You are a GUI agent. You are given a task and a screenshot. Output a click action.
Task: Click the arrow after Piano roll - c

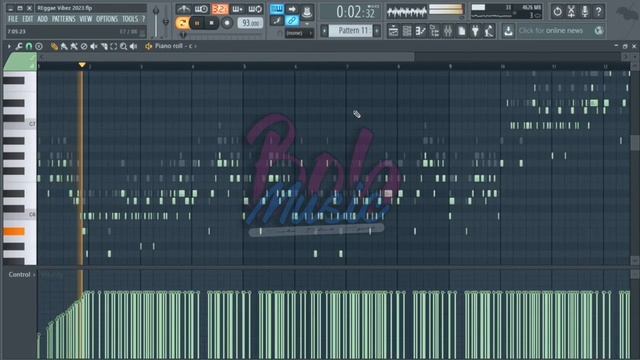click(196, 47)
